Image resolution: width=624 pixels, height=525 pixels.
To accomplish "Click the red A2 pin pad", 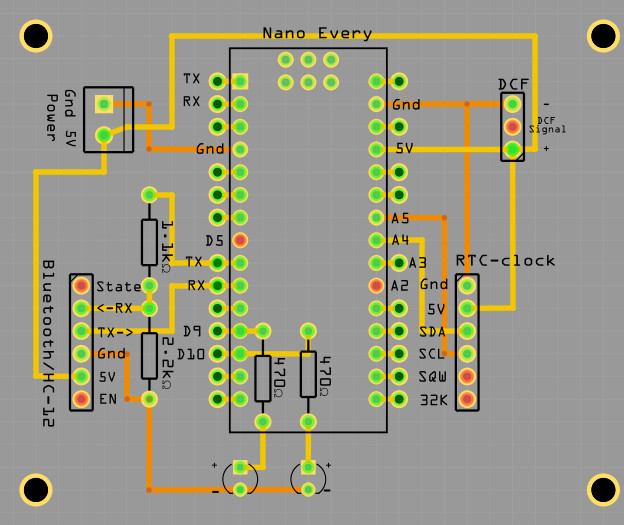I will pyautogui.click(x=376, y=285).
